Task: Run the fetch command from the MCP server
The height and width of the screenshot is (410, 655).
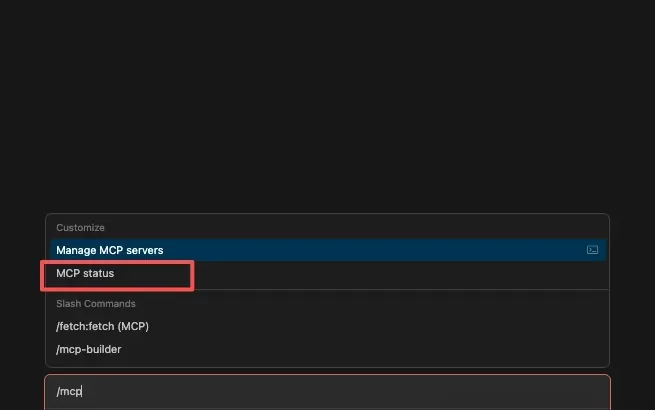Action: (x=102, y=326)
